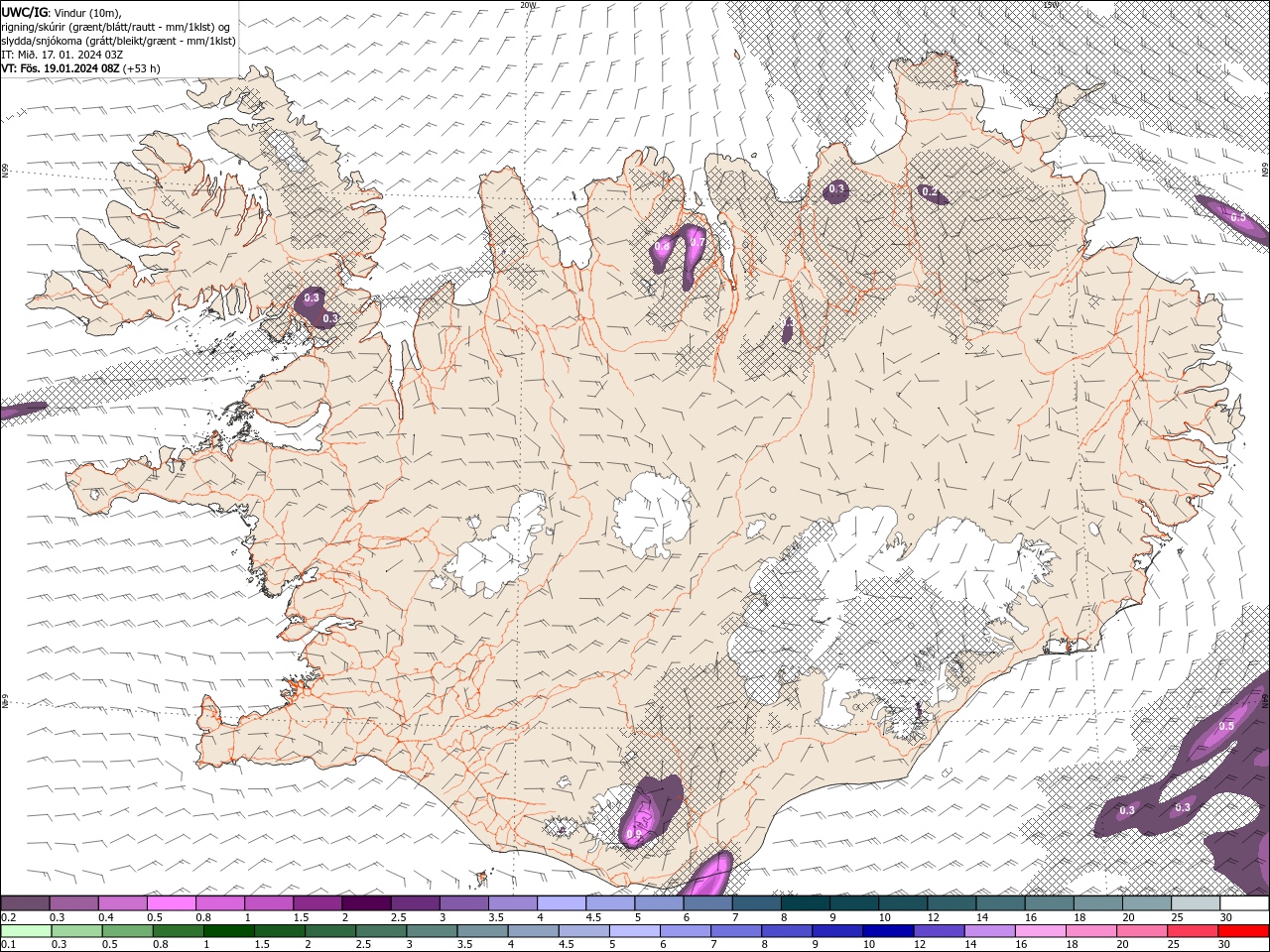Screen dimensions: 1270x952
Task: Click the initial time 'IT: Mið. 17. 01. 2024 03Z'
Action: (63, 55)
